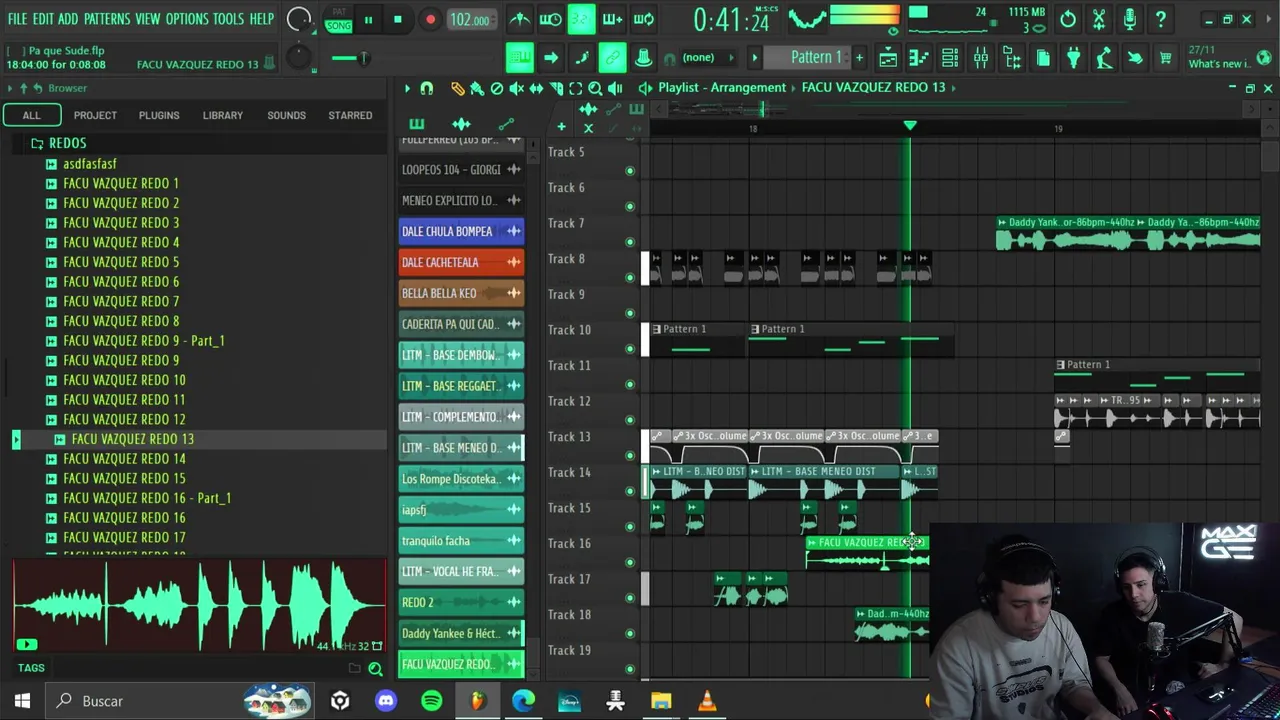Open the arrow left of the Pattern 1 selector
1280x720 pixels.
(755, 57)
